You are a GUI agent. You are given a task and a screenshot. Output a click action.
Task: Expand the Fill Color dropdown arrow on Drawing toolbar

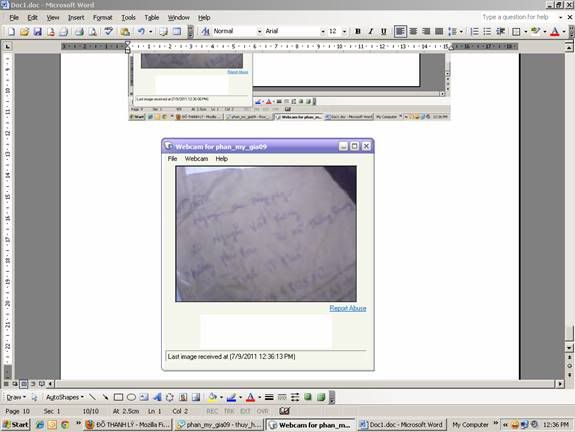(x=221, y=398)
